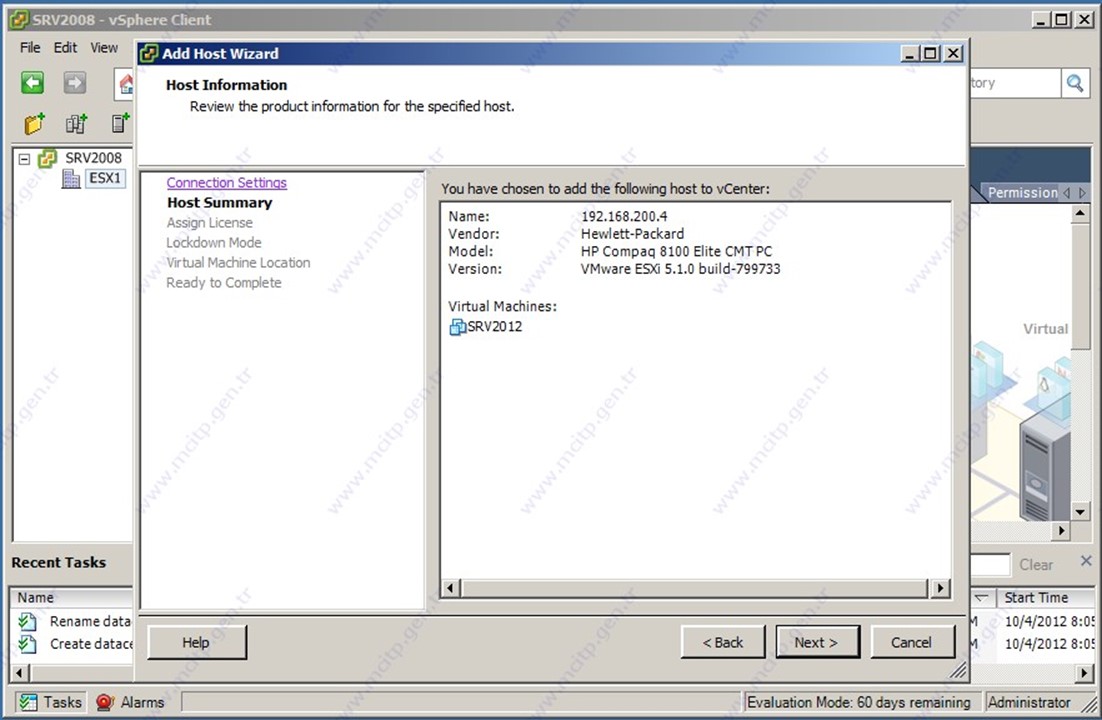Click the Help button
1102x720 pixels.
[x=196, y=643]
